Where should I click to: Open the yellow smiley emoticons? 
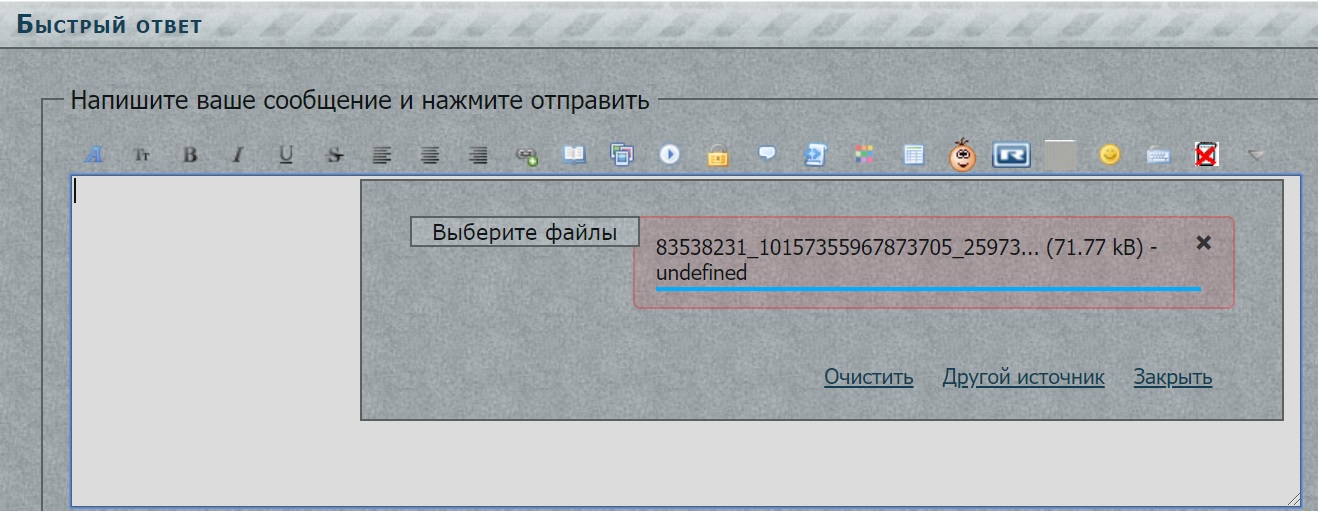coord(1109,155)
